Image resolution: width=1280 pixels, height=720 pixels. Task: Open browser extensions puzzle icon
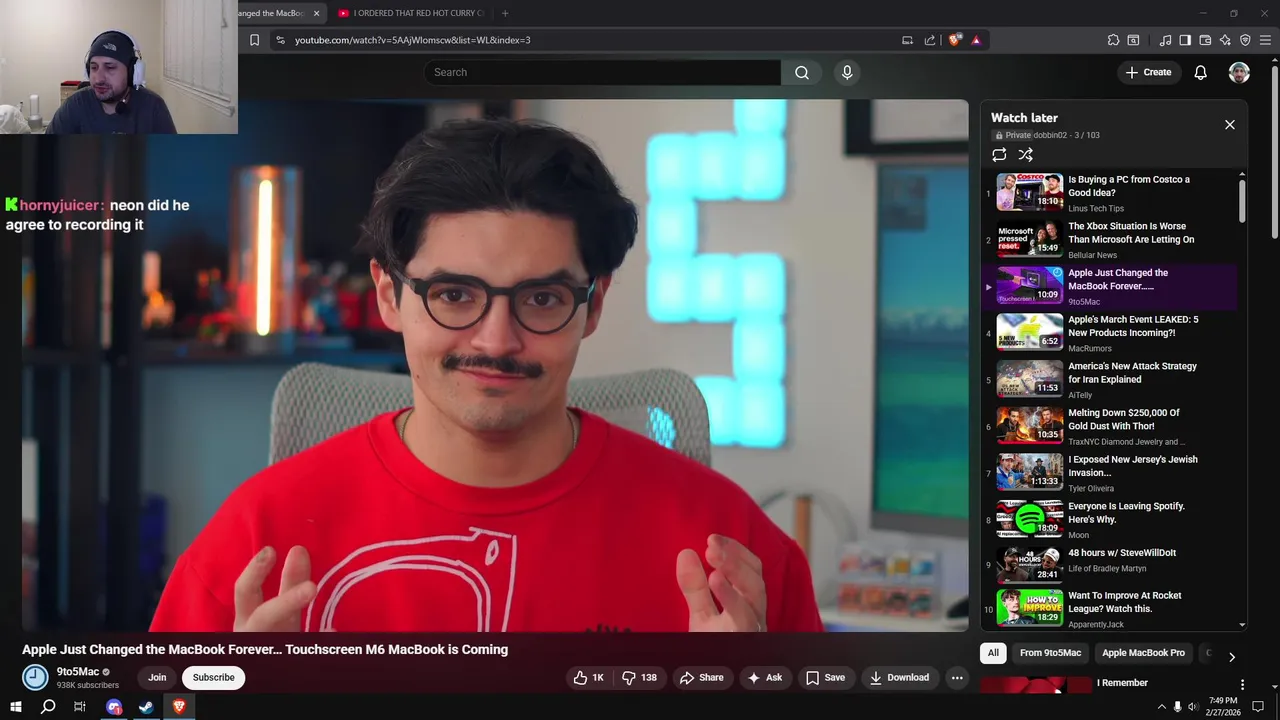[1113, 40]
